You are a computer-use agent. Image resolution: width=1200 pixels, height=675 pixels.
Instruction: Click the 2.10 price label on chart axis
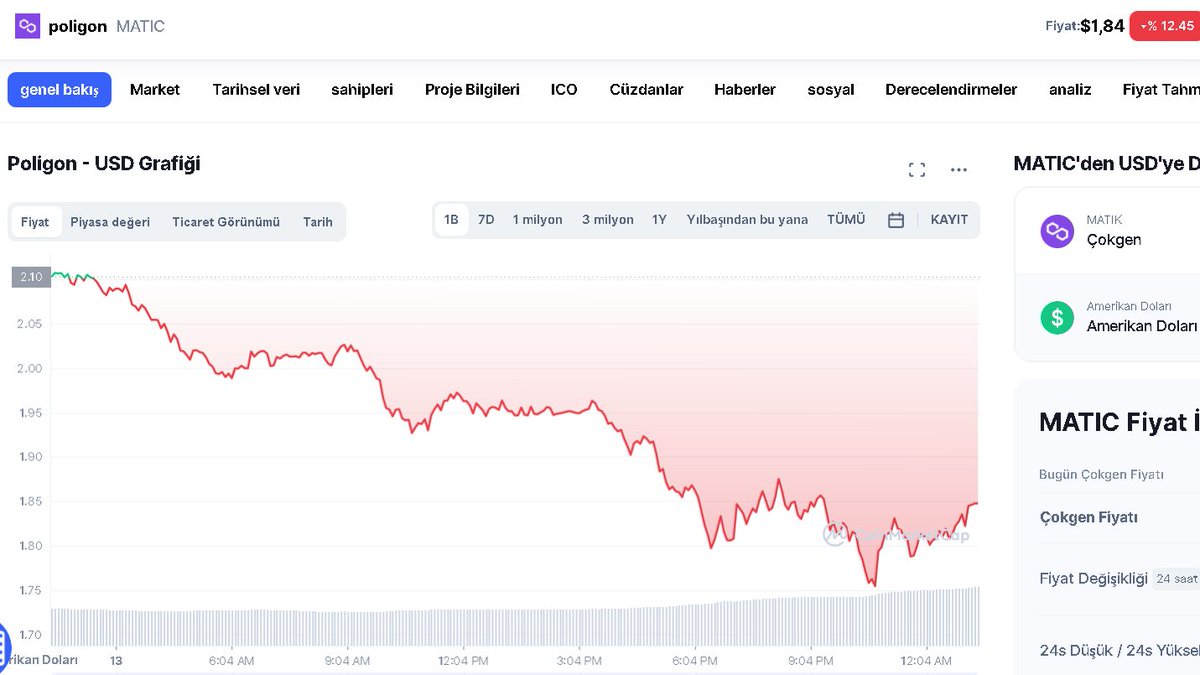pos(31,277)
